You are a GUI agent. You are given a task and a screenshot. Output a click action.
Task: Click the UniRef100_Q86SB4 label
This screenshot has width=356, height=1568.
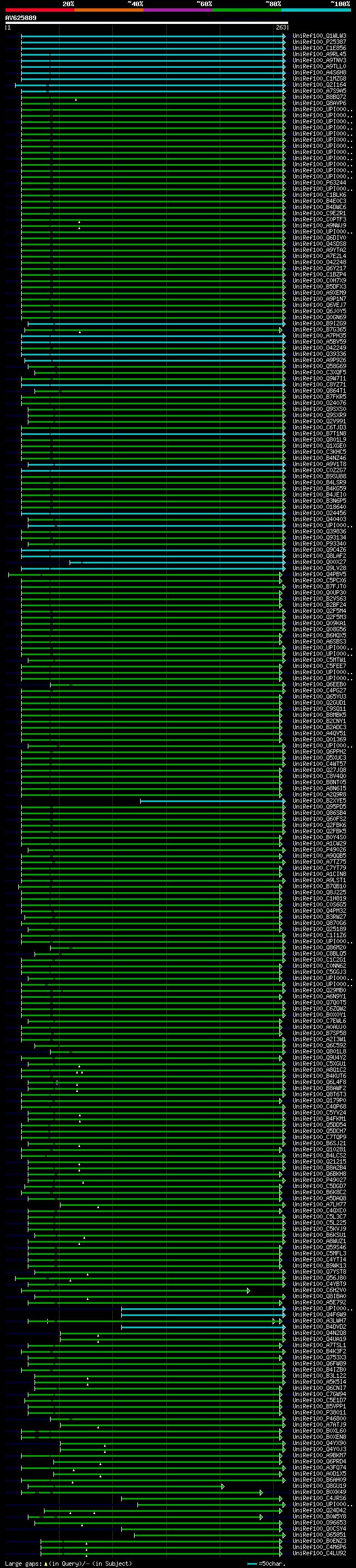coord(319,813)
